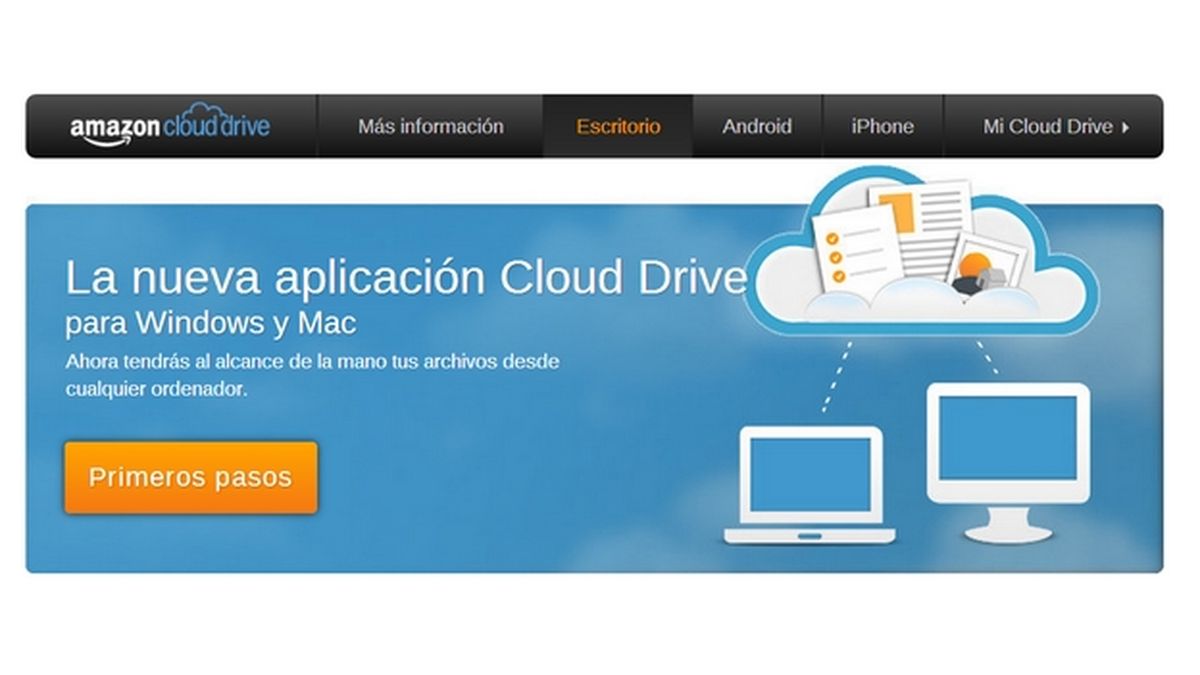The width and height of the screenshot is (1200, 675).
Task: Select the Escritorio navigation item
Action: [617, 126]
